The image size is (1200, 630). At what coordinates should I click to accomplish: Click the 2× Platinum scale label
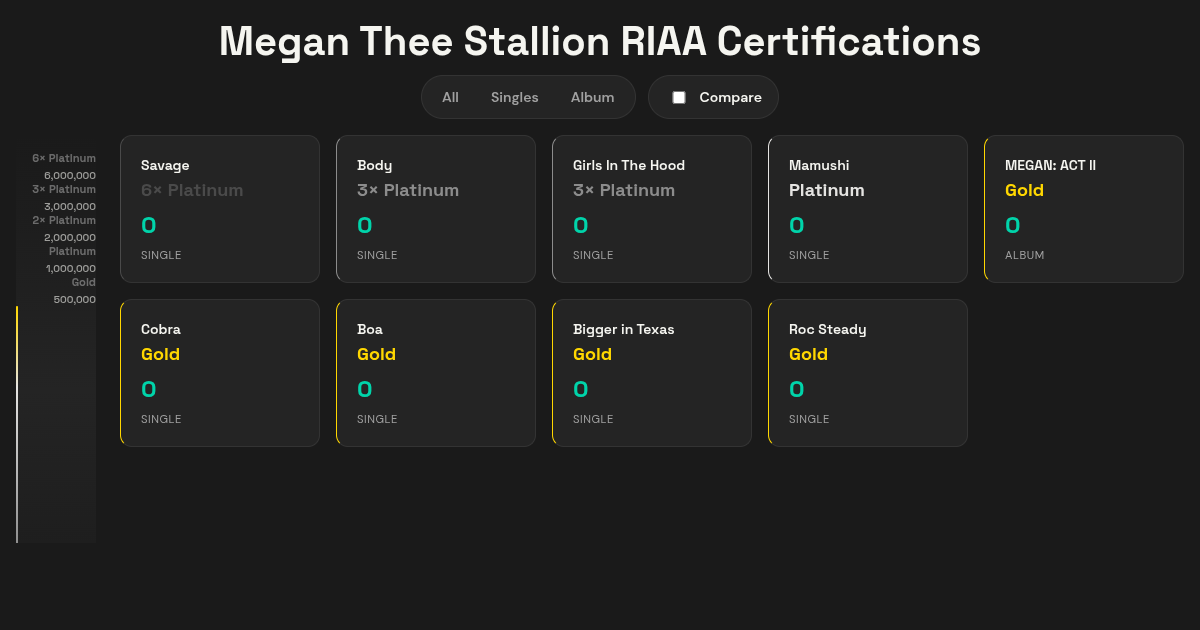click(64, 220)
